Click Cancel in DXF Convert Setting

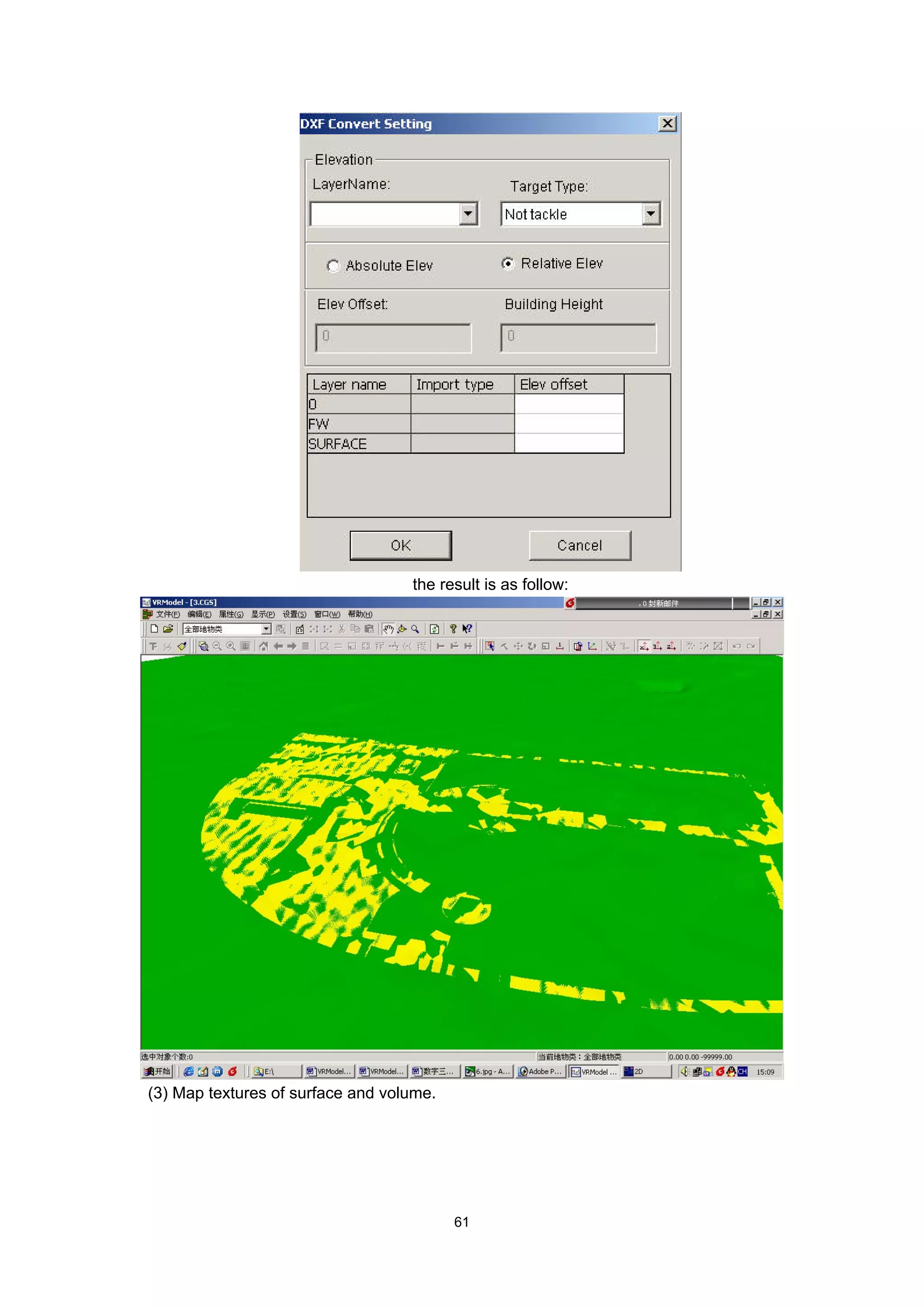(580, 545)
